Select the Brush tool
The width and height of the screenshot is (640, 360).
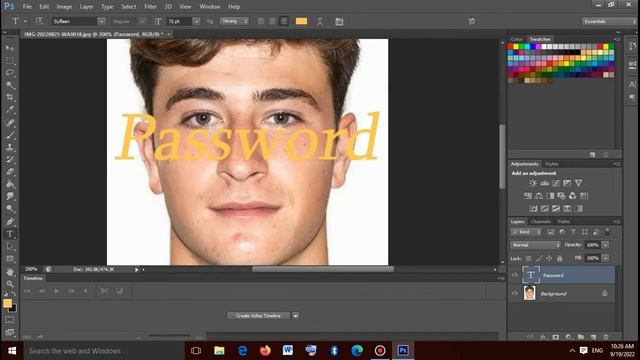[10, 135]
